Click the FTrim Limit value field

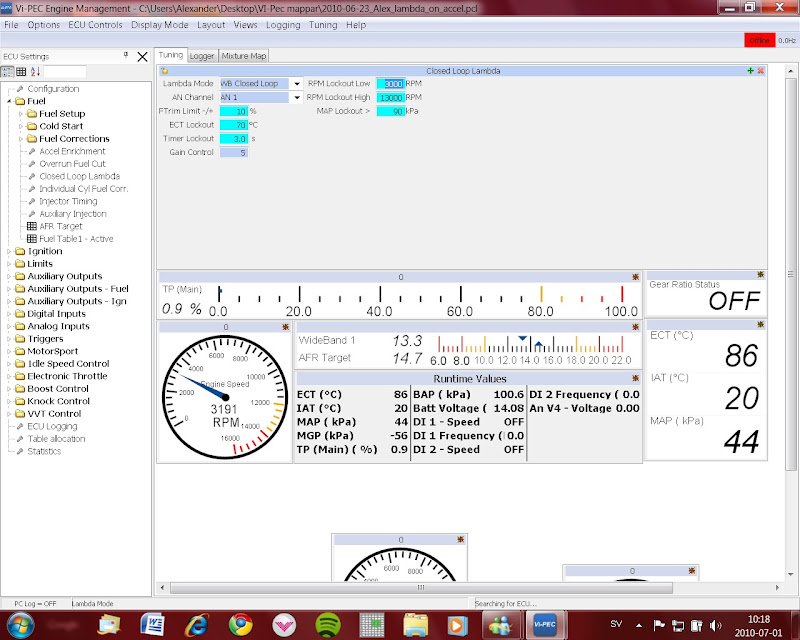[x=234, y=111]
